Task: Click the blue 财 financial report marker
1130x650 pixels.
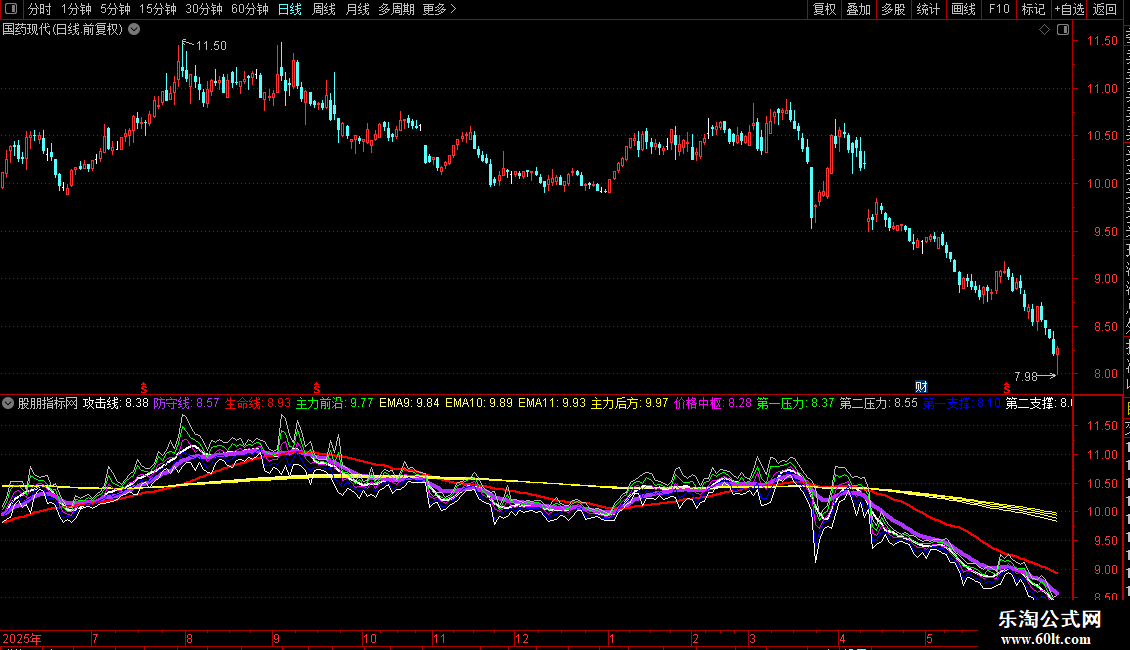Action: (x=921, y=387)
